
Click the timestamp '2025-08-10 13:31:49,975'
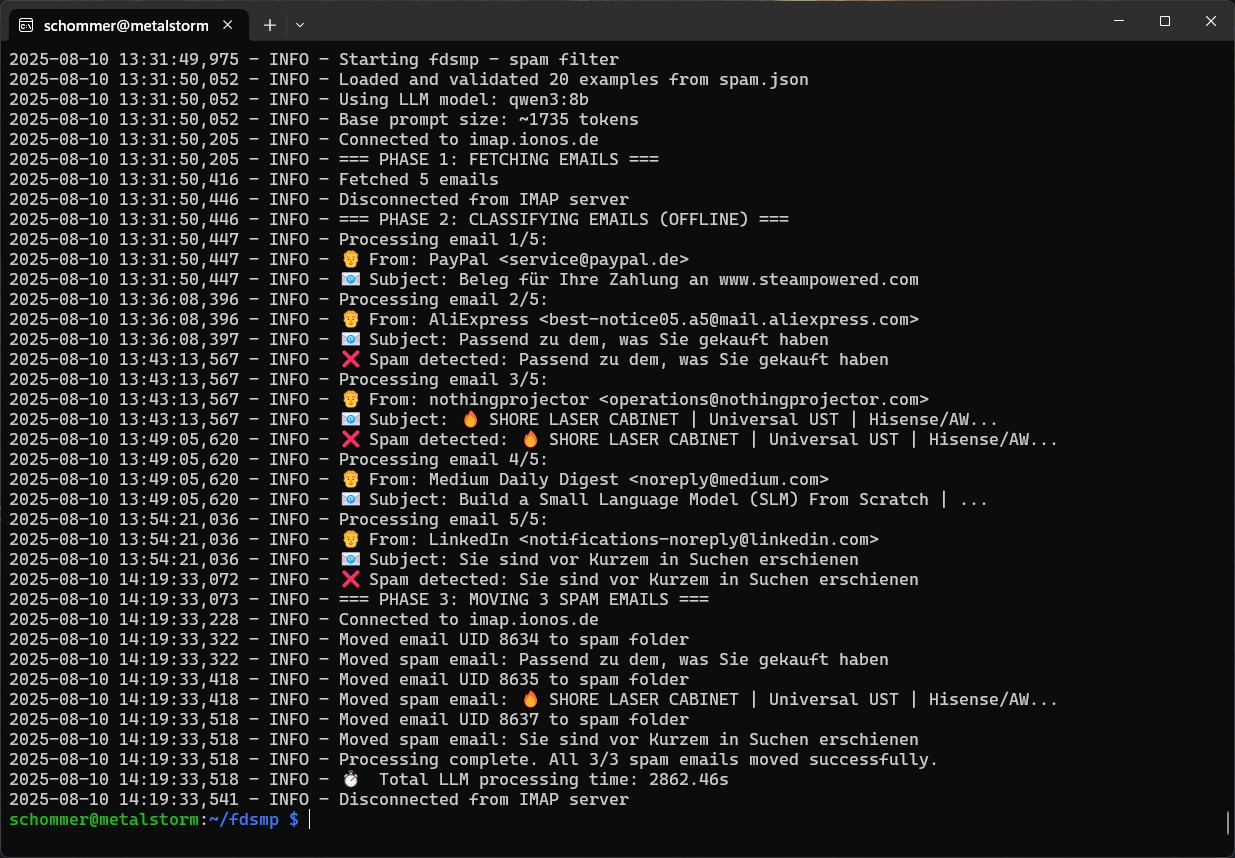click(x=124, y=59)
